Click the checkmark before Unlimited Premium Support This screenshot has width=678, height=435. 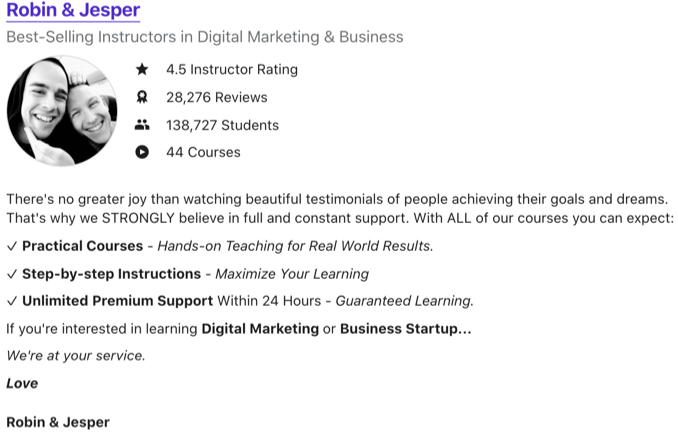(12, 301)
